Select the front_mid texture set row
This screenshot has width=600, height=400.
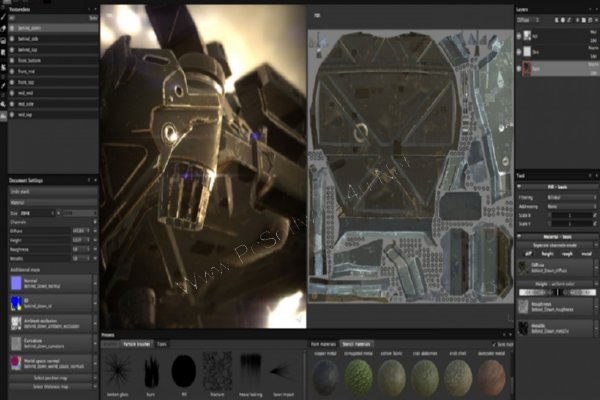(53, 71)
